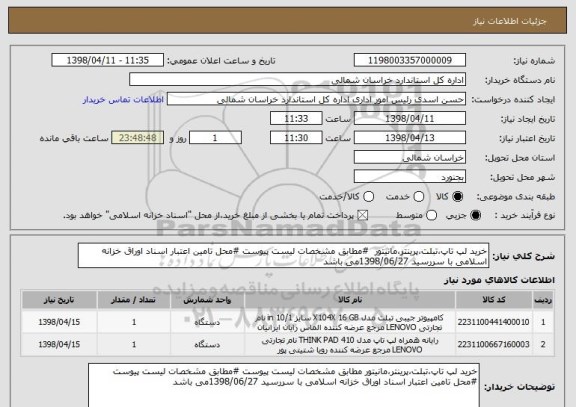The width and height of the screenshot is (576, 407).
Task: Click quantity 1 in the laptop row
Action: point(134,345)
